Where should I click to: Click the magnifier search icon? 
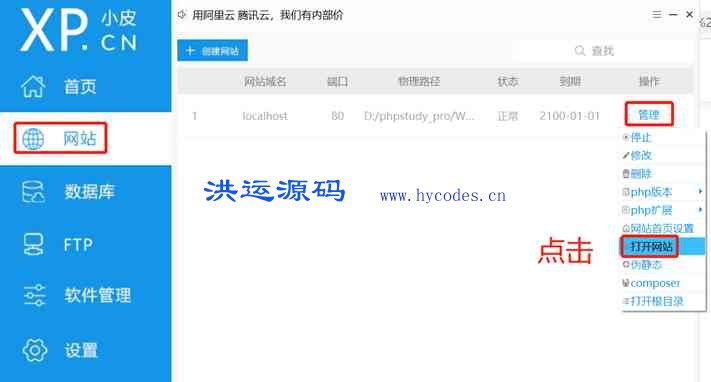click(x=580, y=50)
